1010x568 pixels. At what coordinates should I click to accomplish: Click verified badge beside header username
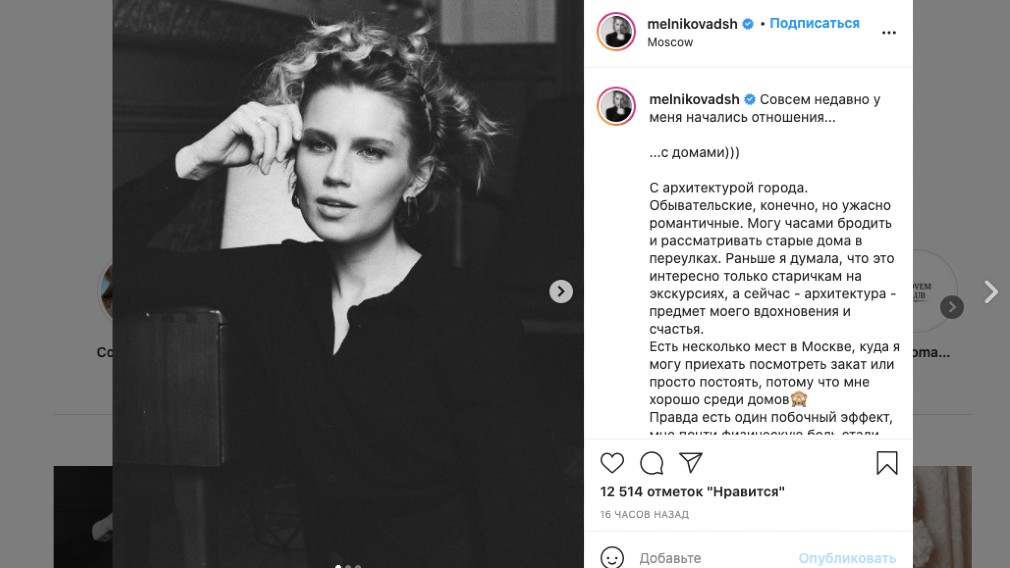[748, 24]
